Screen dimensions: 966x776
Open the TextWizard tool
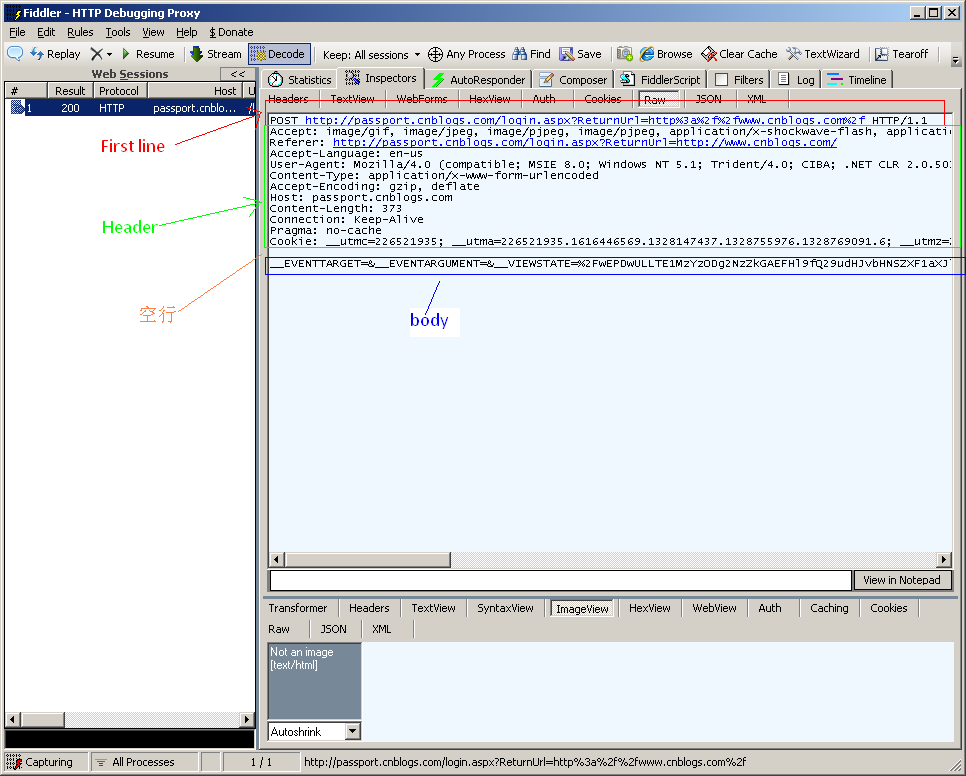[x=823, y=54]
